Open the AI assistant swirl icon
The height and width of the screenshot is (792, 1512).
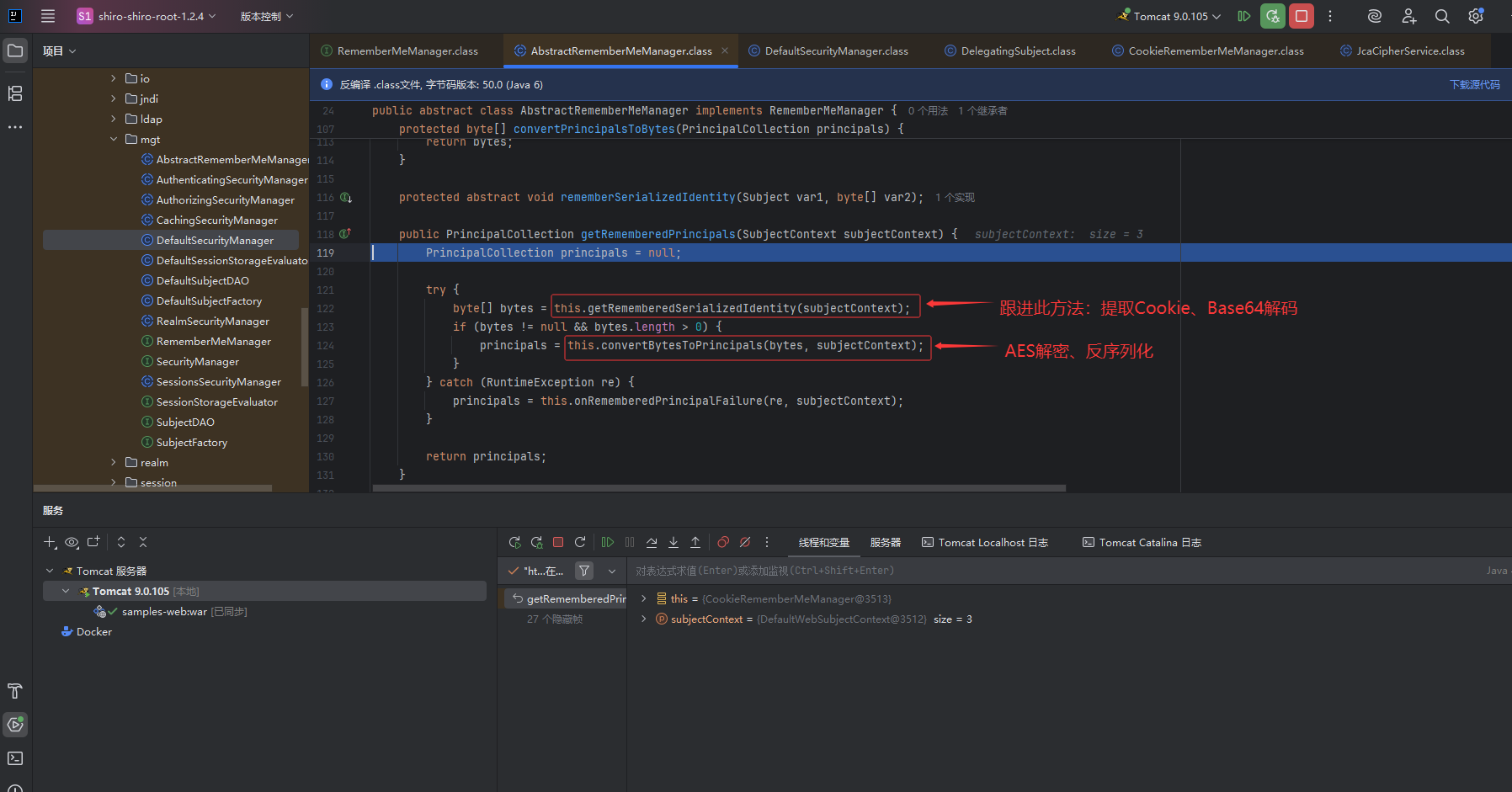point(1375,16)
